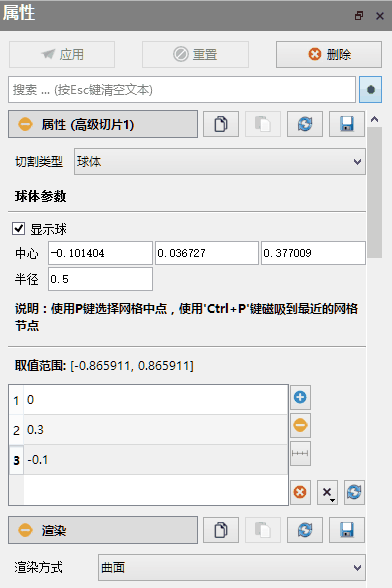
Task: Select value row 2 containing 0.3
Action: tap(148, 430)
